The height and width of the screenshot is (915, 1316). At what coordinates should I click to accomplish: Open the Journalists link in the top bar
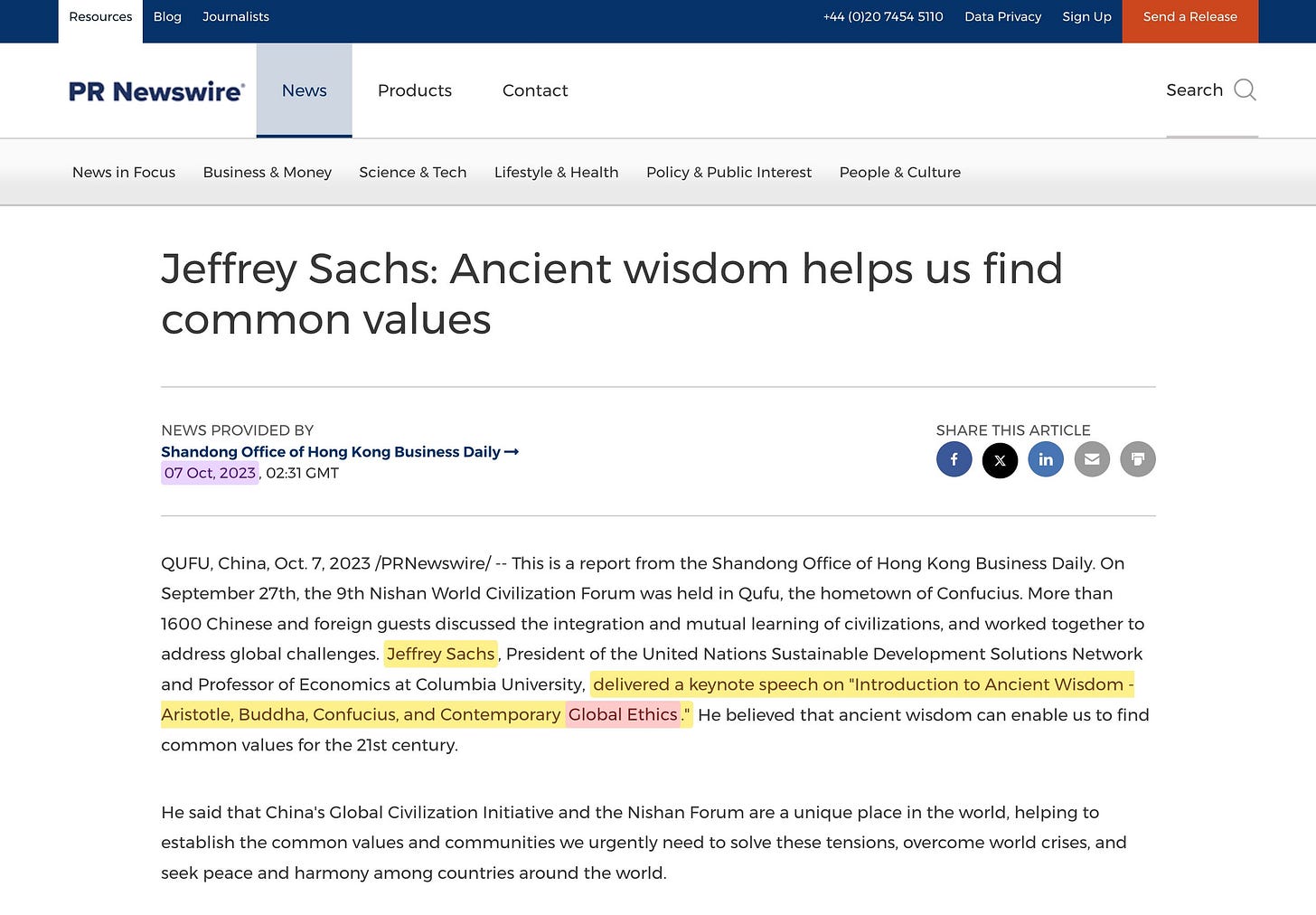coord(236,17)
